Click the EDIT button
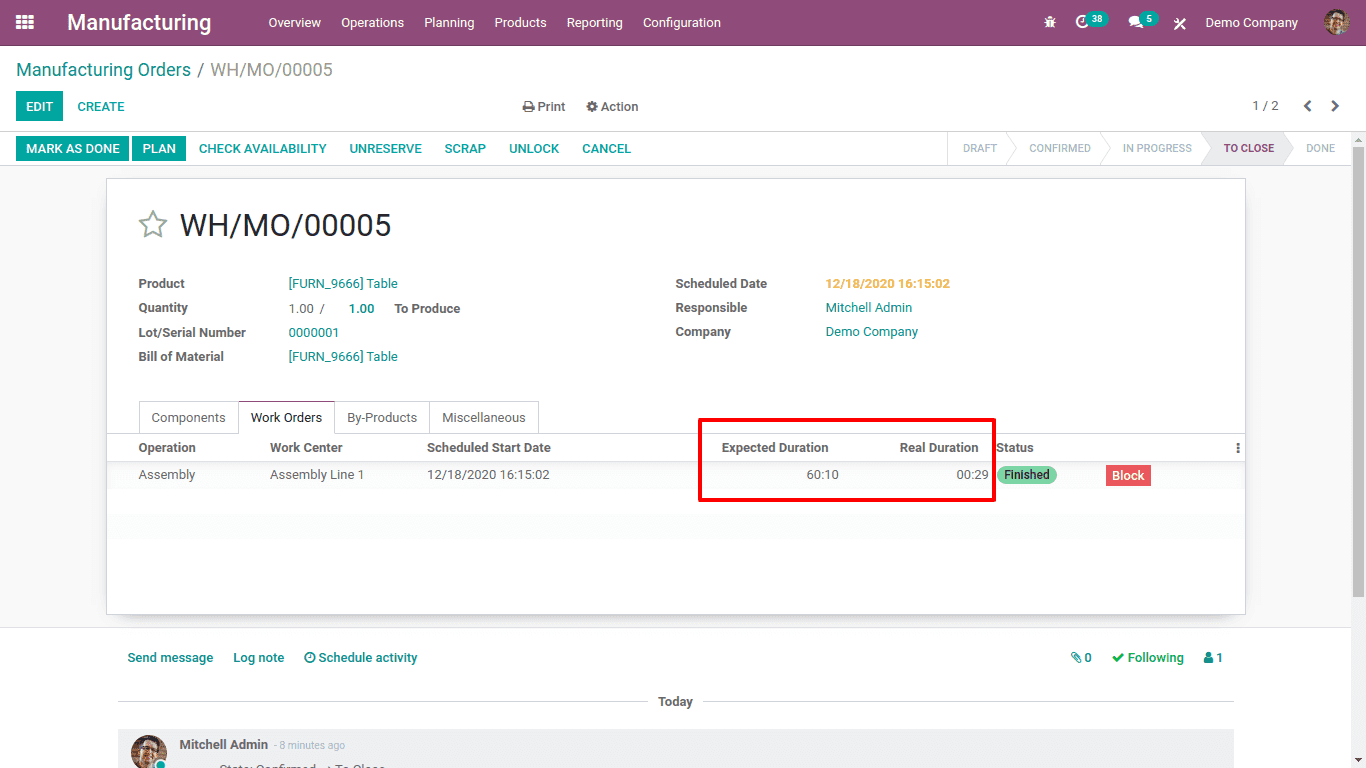This screenshot has height=768, width=1366. coord(40,106)
